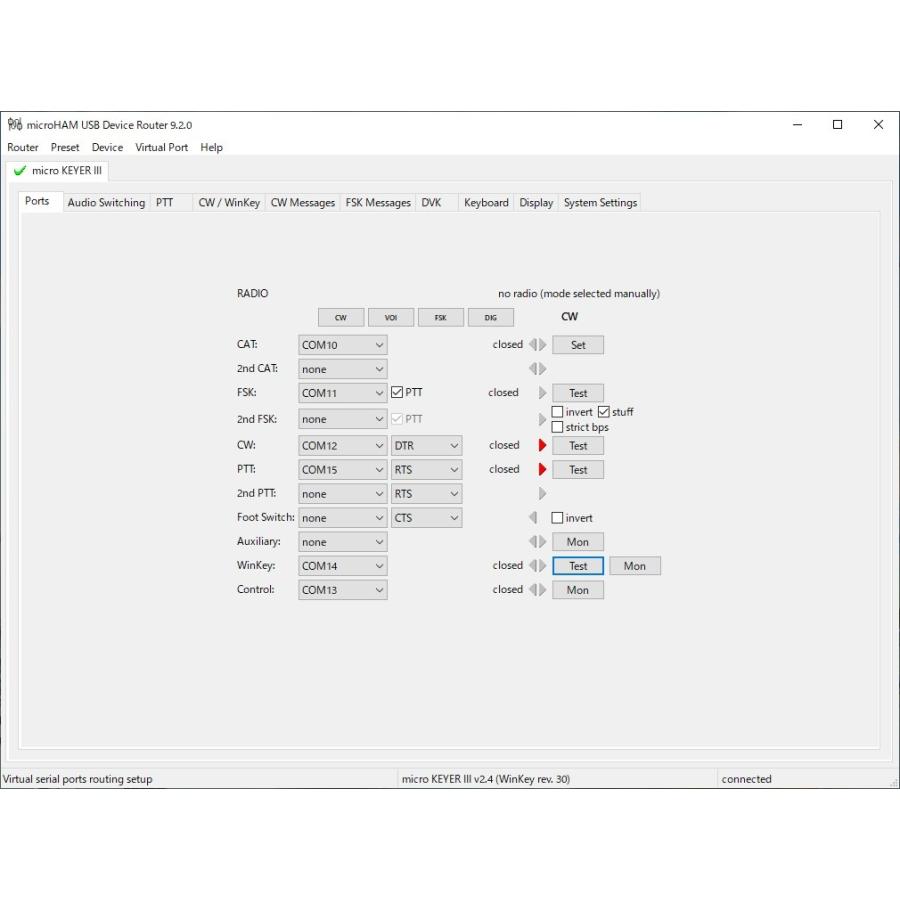The image size is (900, 900).
Task: Select the DIG mode button
Action: [490, 318]
